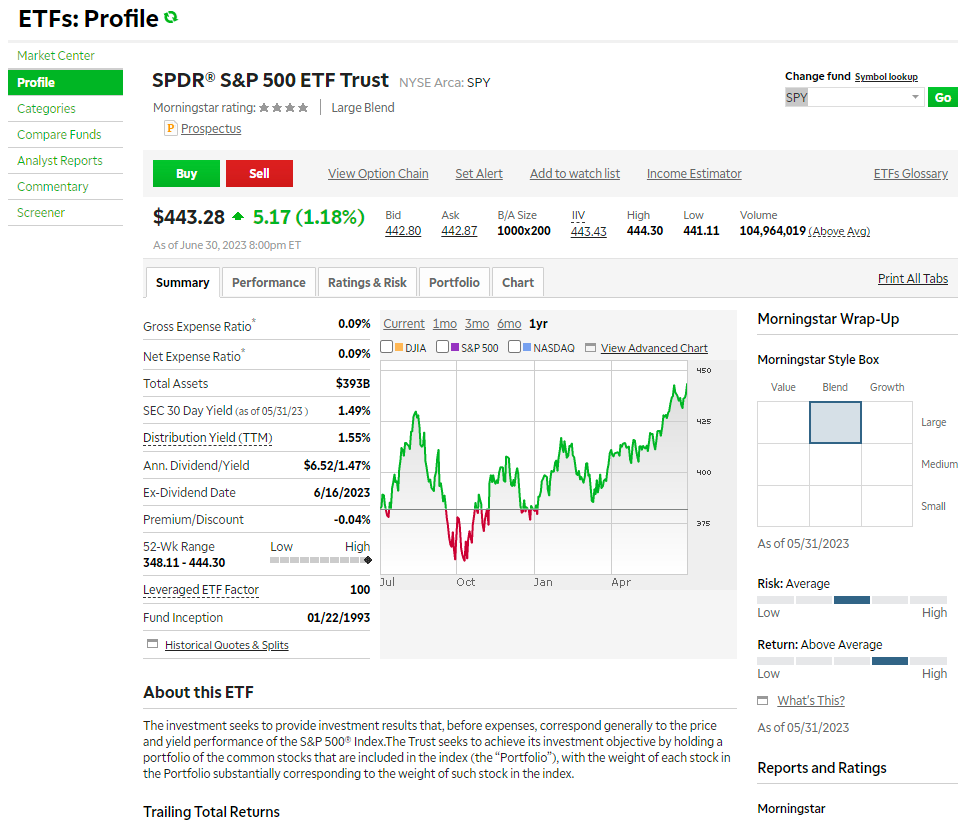Enable the S&P 500 comparison checkbox
This screenshot has width=973, height=823.
442,346
